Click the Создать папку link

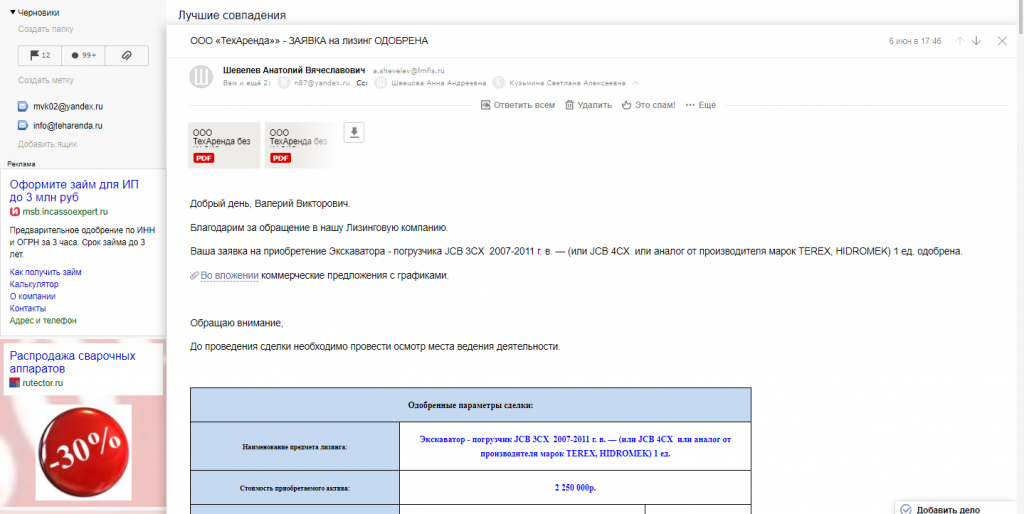46,29
